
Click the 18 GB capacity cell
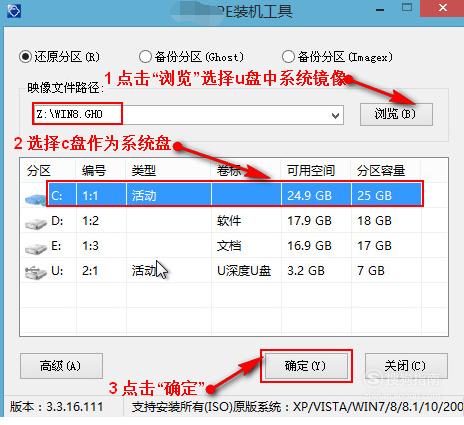pyautogui.click(x=374, y=221)
